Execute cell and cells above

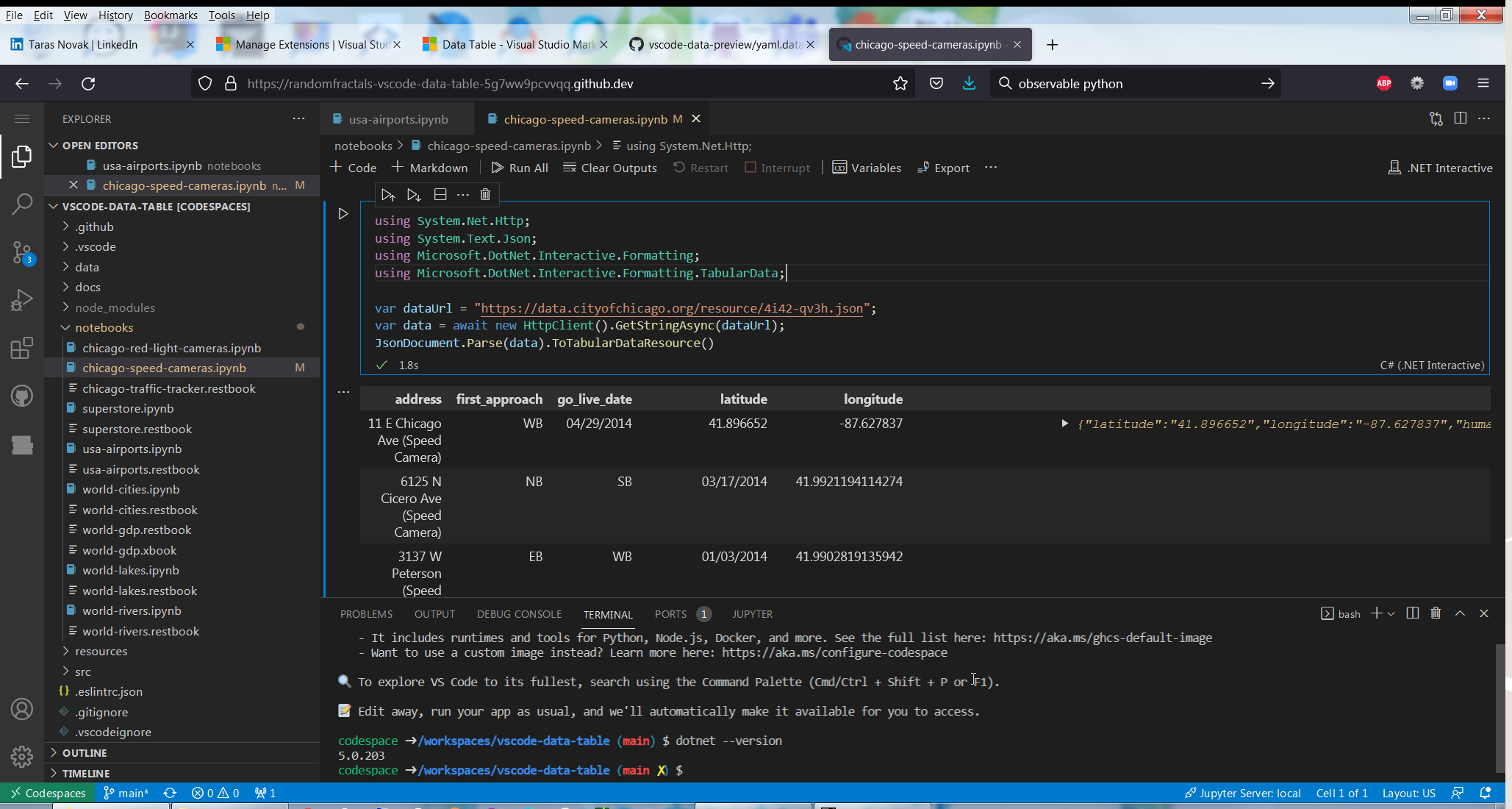point(388,194)
